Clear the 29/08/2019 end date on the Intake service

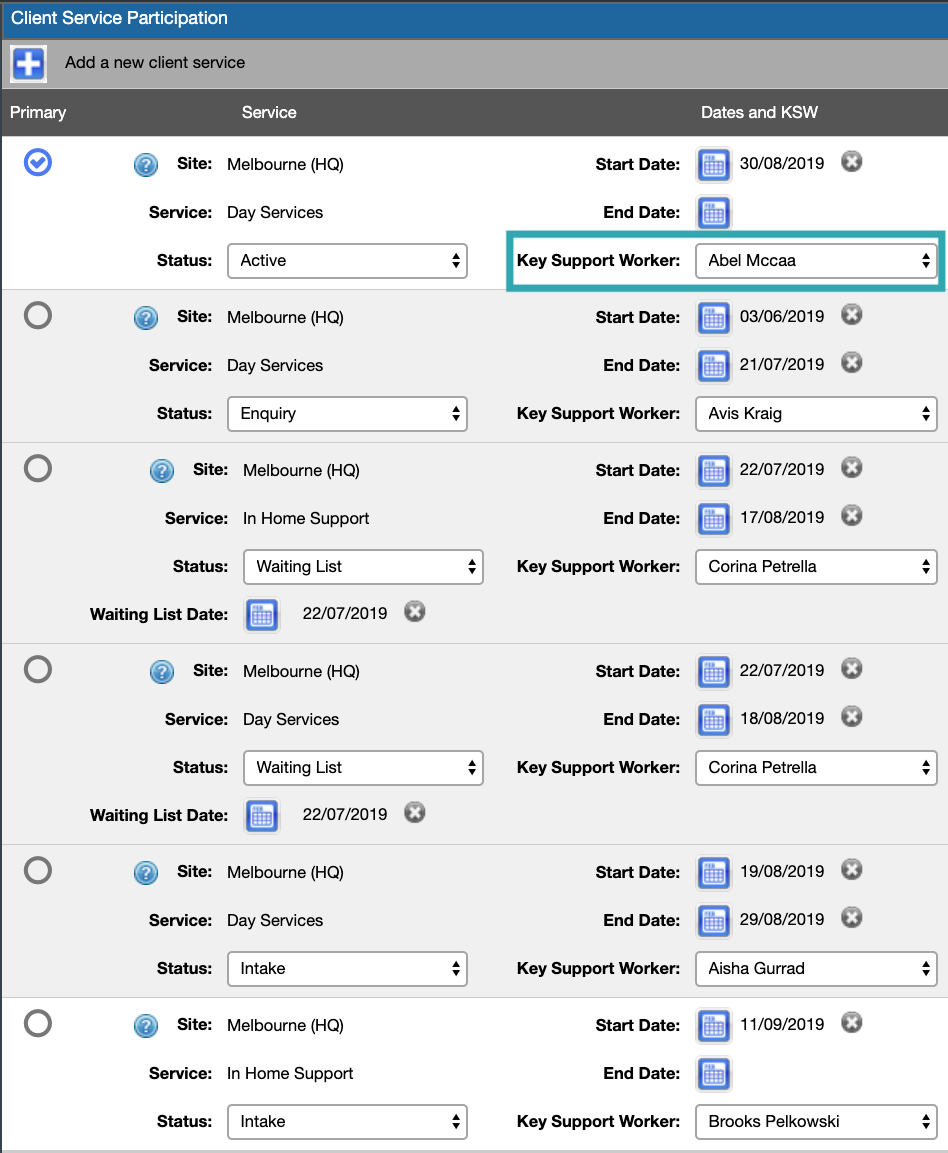click(851, 917)
